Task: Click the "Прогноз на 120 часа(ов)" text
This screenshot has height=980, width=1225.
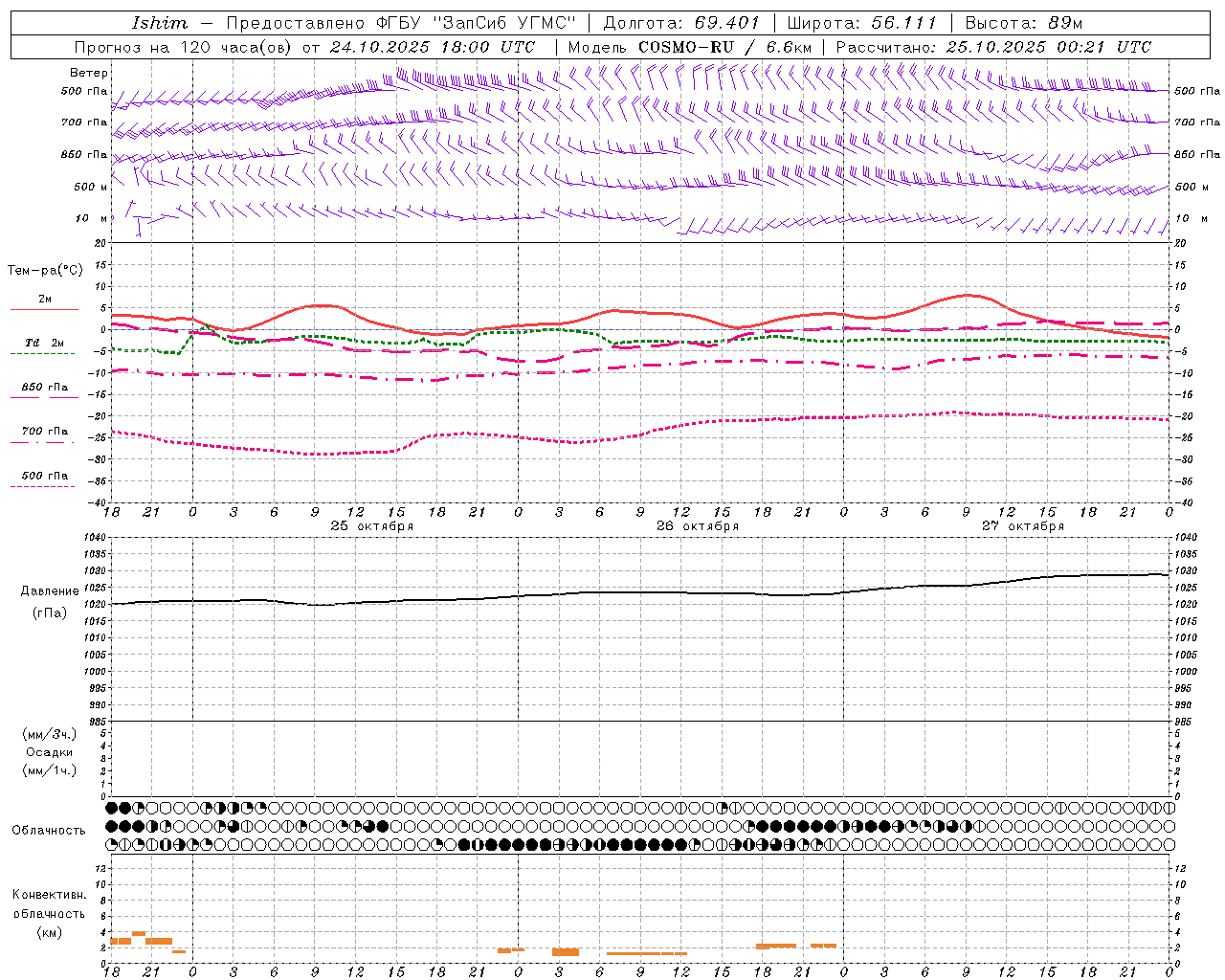Action: coord(185,47)
